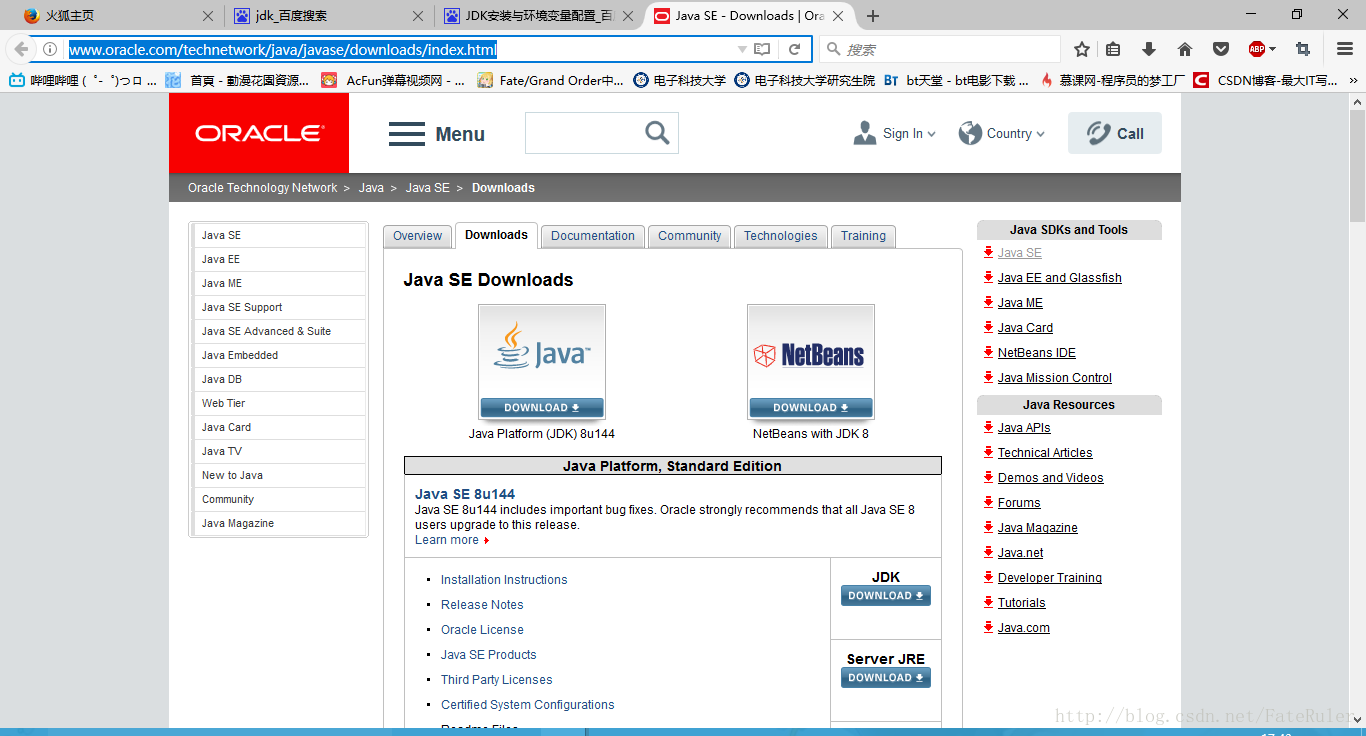Select Web Tier in left navigation
Screen dimensions: 1366x736
click(x=279, y=403)
